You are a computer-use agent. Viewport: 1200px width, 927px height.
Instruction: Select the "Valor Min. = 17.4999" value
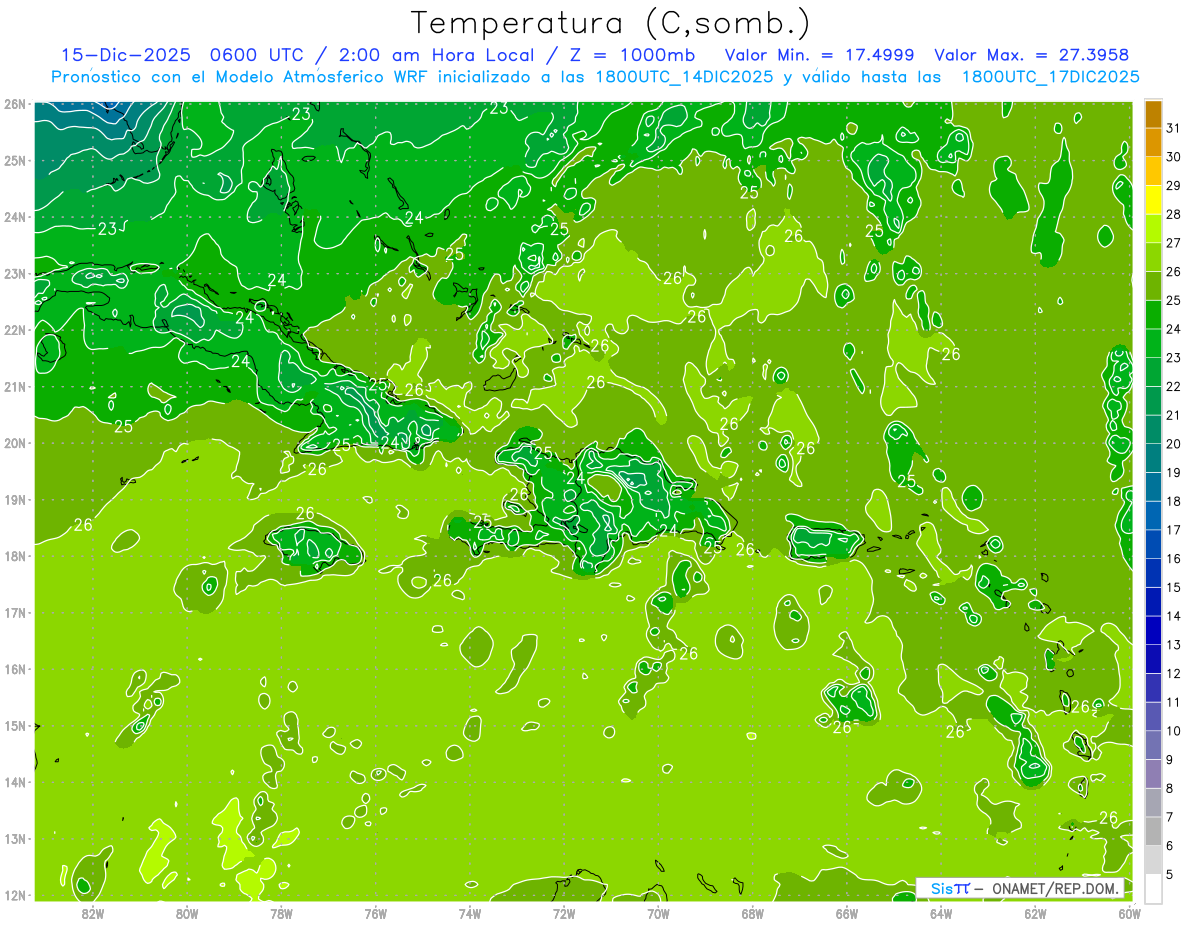[821, 55]
